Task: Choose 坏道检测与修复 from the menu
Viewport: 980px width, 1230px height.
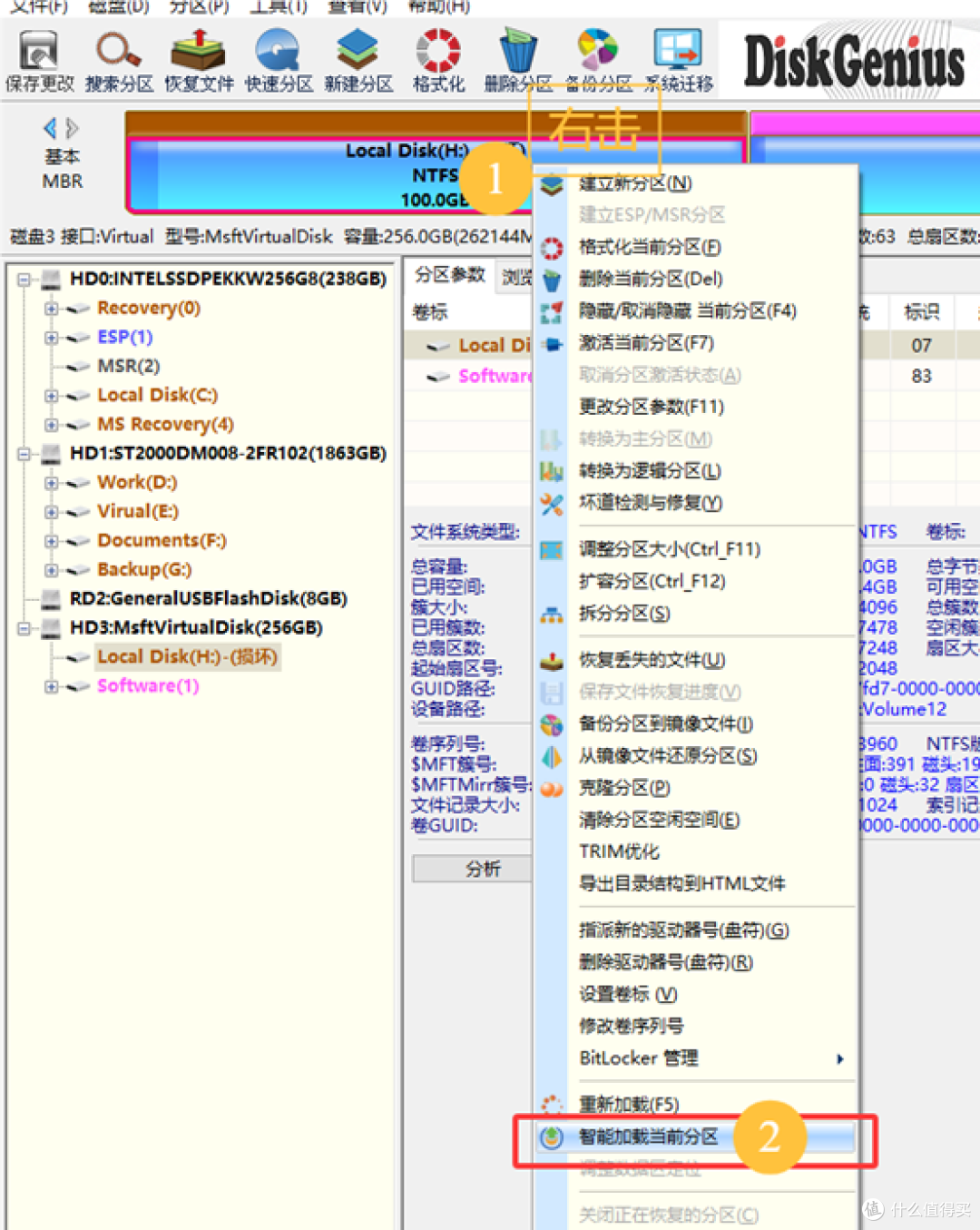Action: tap(696, 503)
